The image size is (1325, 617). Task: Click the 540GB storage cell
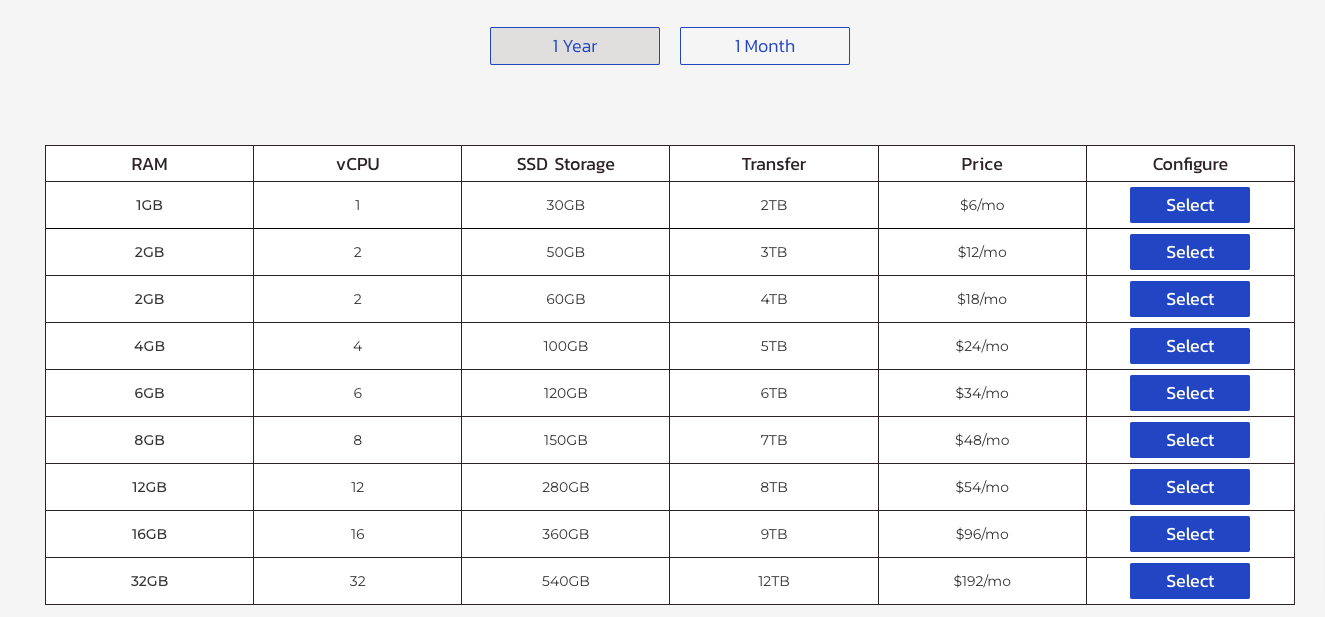click(565, 581)
